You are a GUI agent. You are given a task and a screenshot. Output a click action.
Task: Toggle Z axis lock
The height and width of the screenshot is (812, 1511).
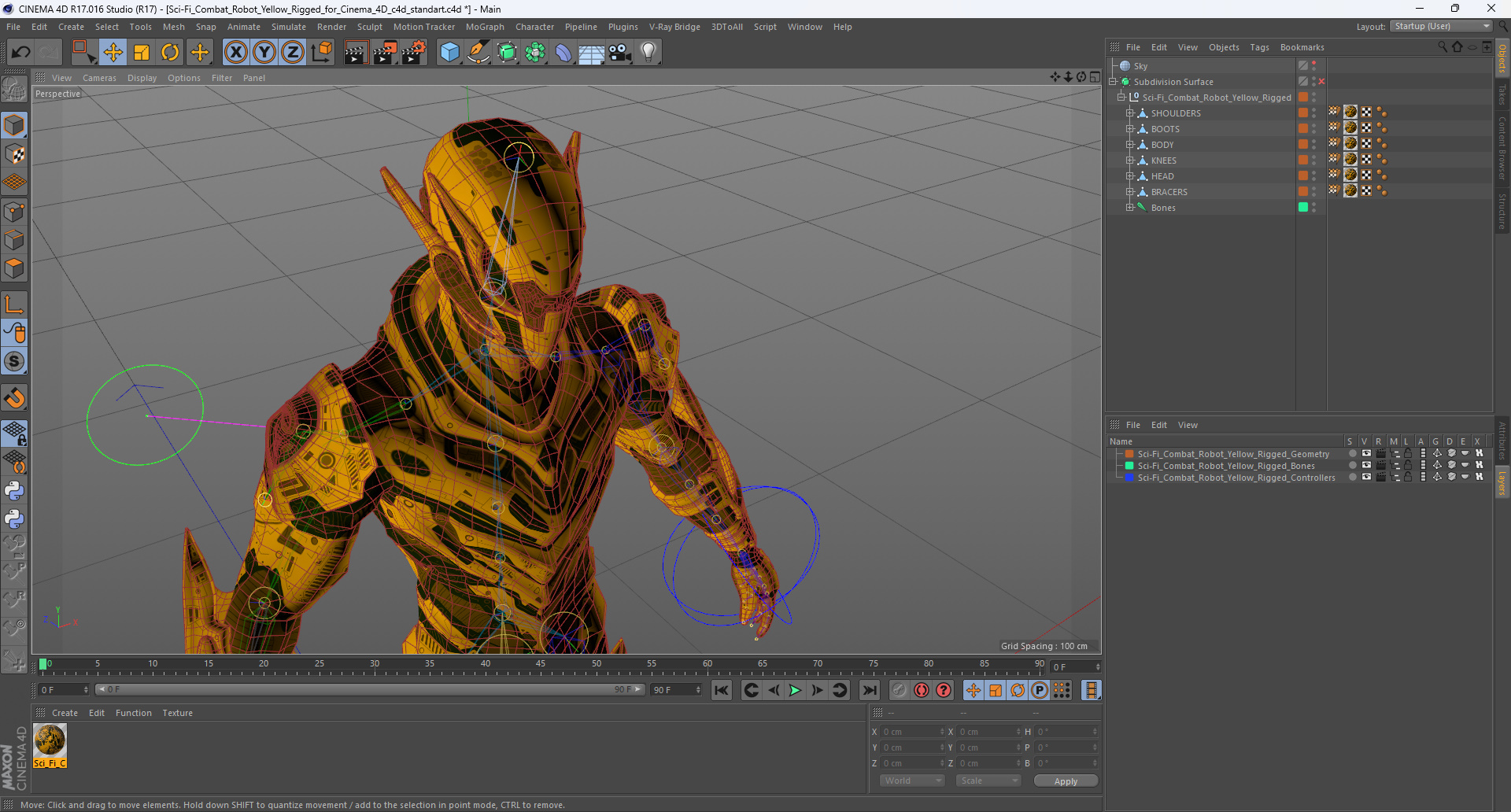coord(292,53)
